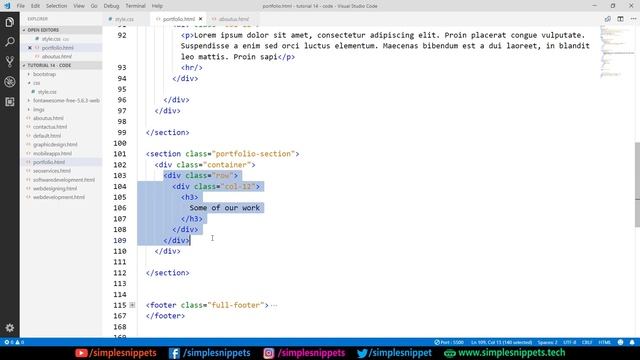Open the Help menu
The height and width of the screenshot is (360, 640).
pyautogui.click(x=157, y=6)
